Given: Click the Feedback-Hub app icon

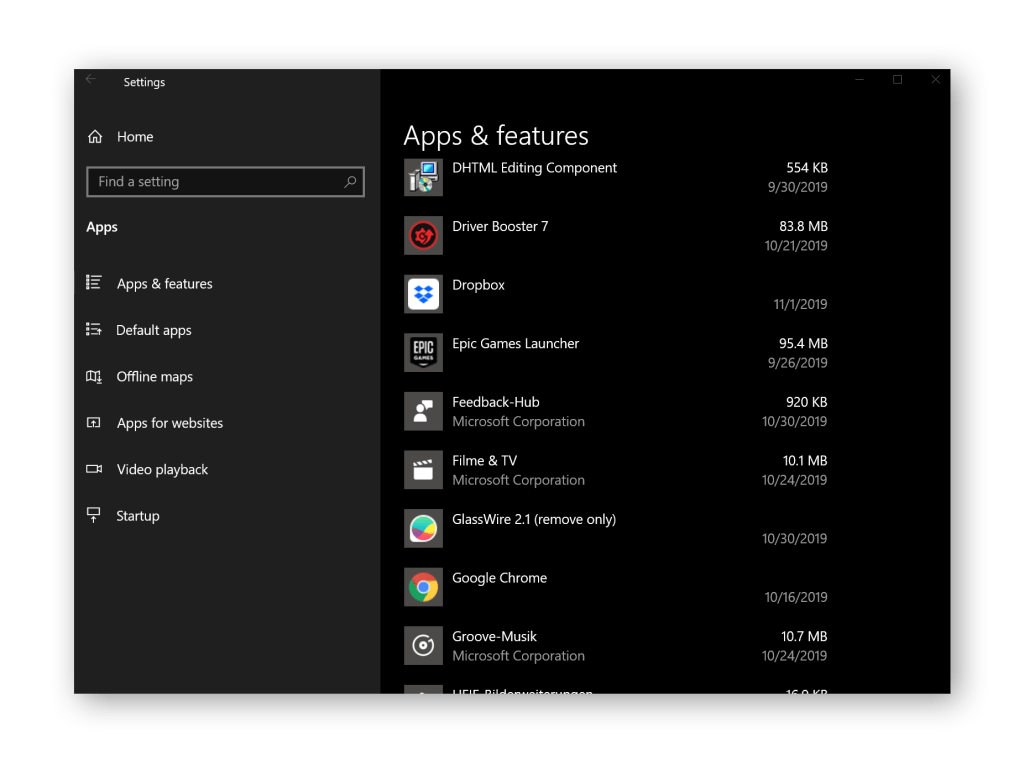Looking at the screenshot, I should [x=423, y=411].
